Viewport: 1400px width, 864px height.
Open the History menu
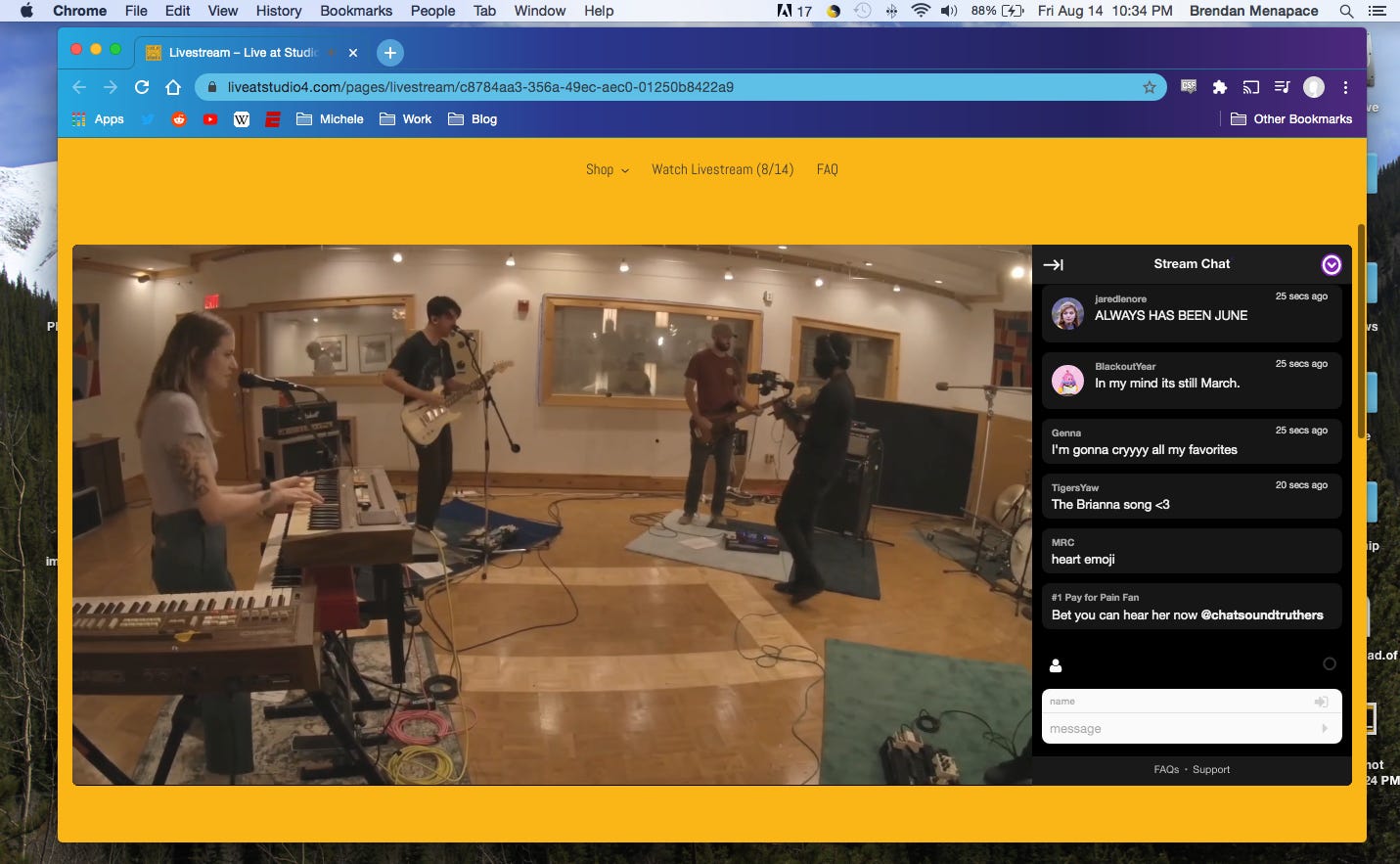pyautogui.click(x=279, y=11)
